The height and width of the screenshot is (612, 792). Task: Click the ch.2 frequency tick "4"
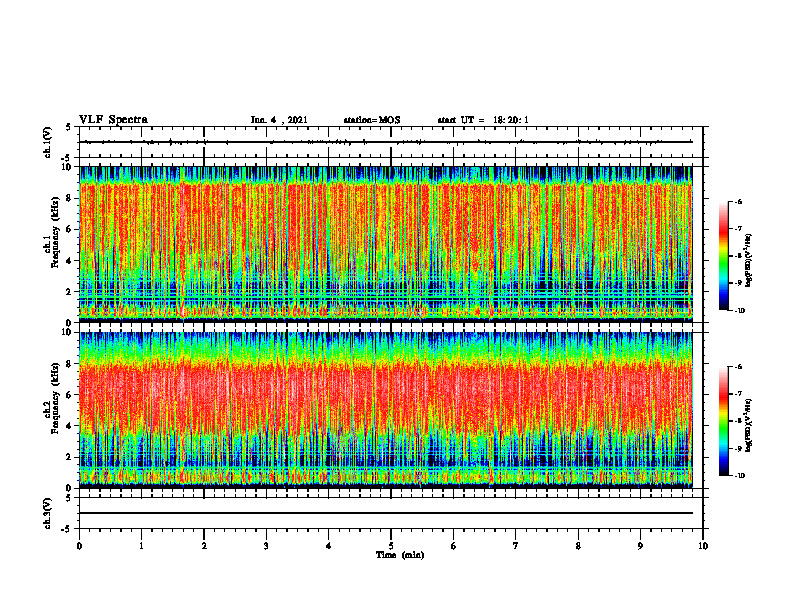(x=70, y=426)
